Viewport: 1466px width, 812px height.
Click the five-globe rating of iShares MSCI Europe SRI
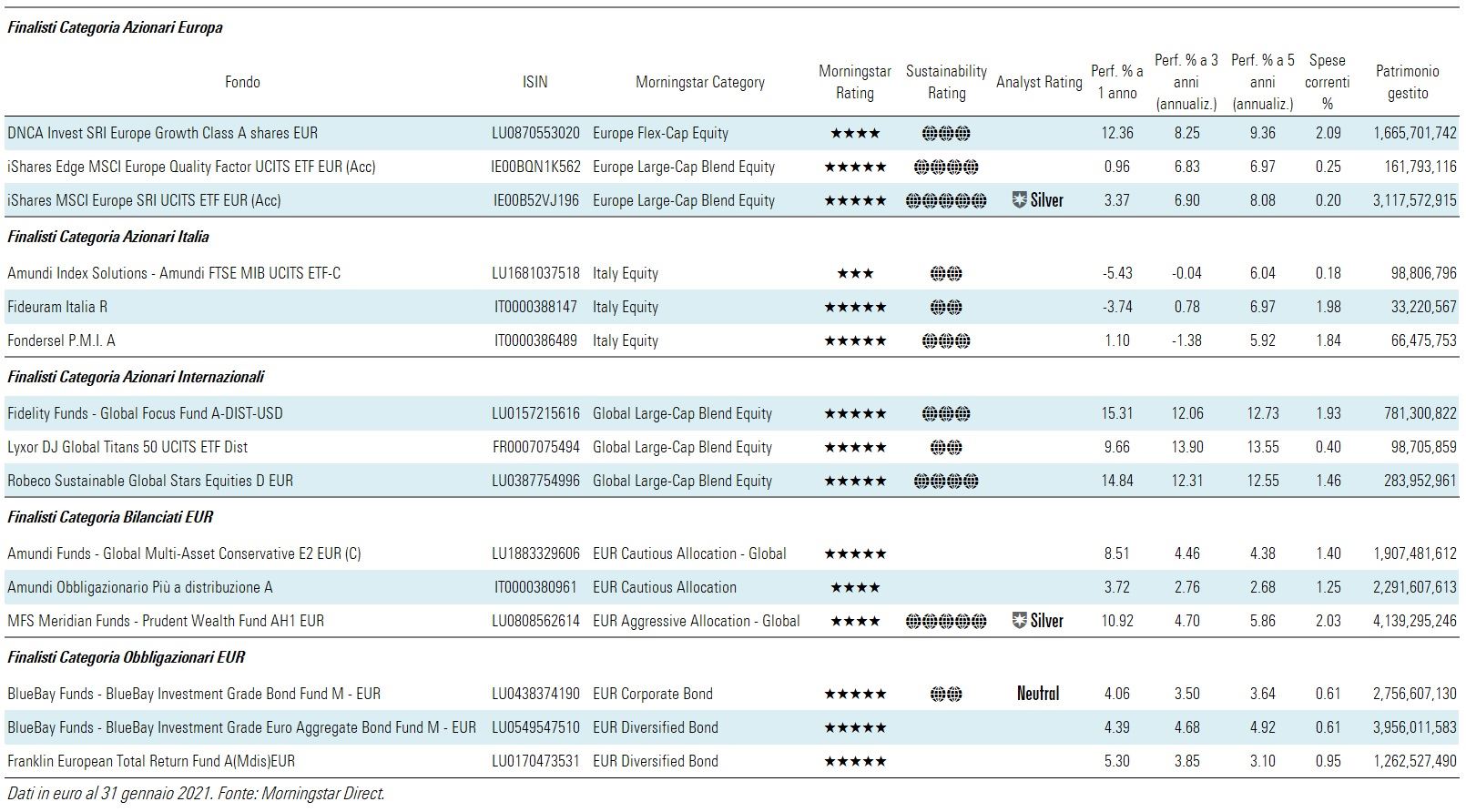[946, 200]
